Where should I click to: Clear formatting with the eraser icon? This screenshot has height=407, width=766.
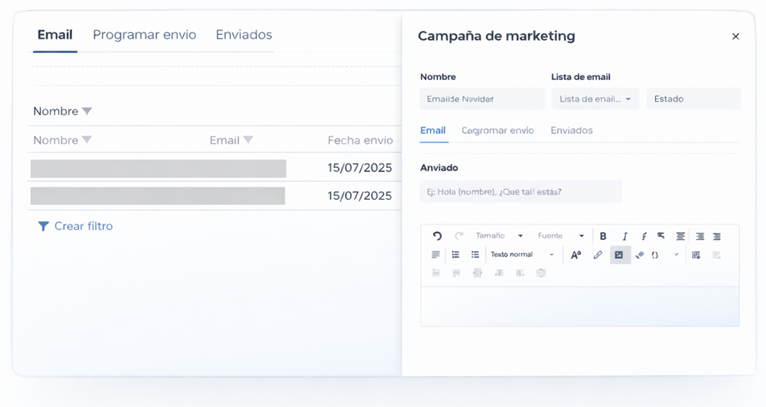639,255
